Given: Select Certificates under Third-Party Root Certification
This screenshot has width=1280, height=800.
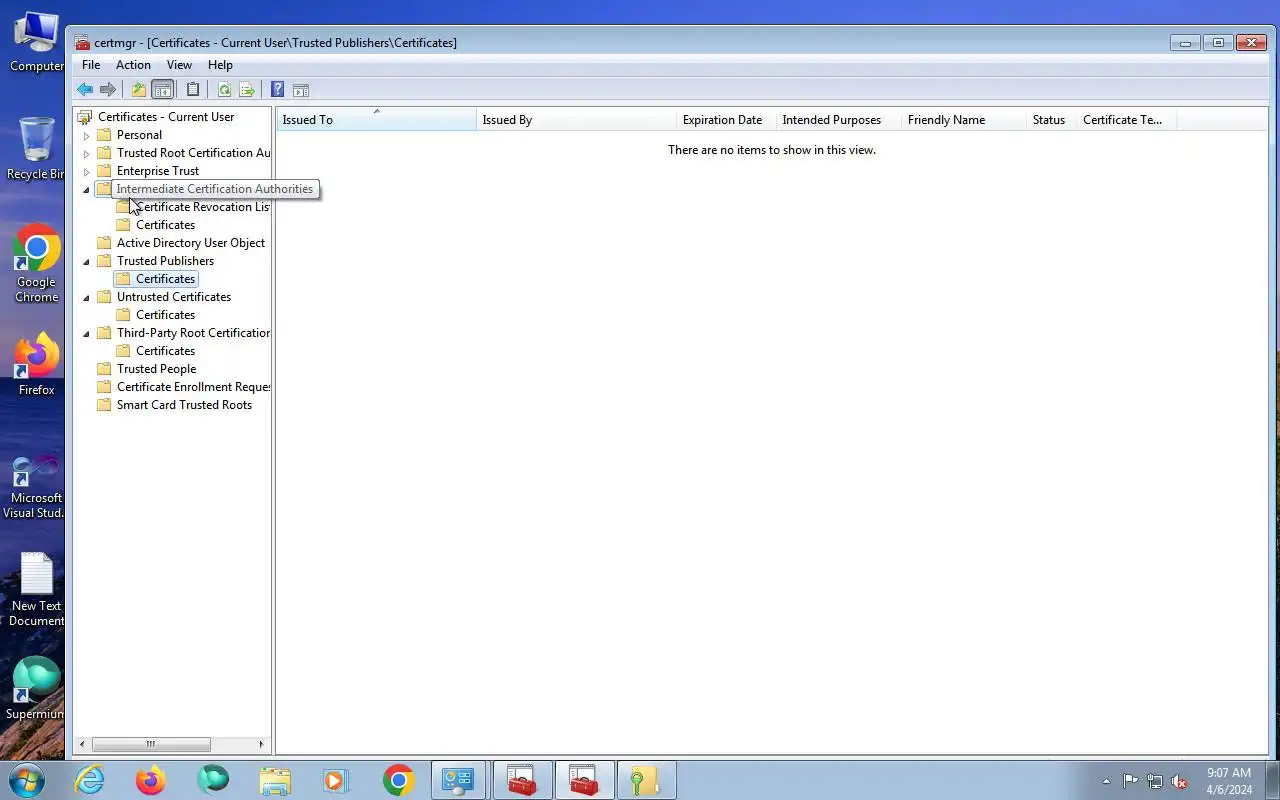Looking at the screenshot, I should (165, 351).
